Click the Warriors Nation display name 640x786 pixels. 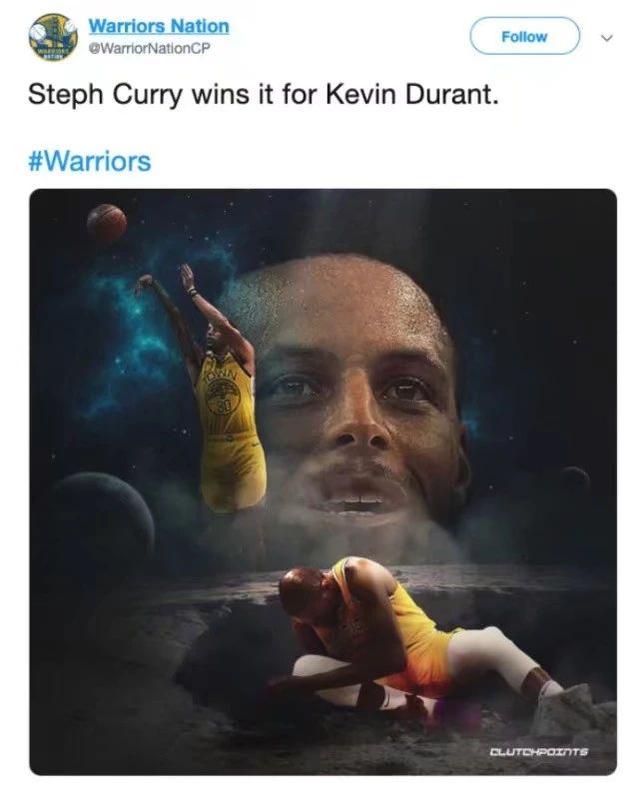click(x=159, y=26)
